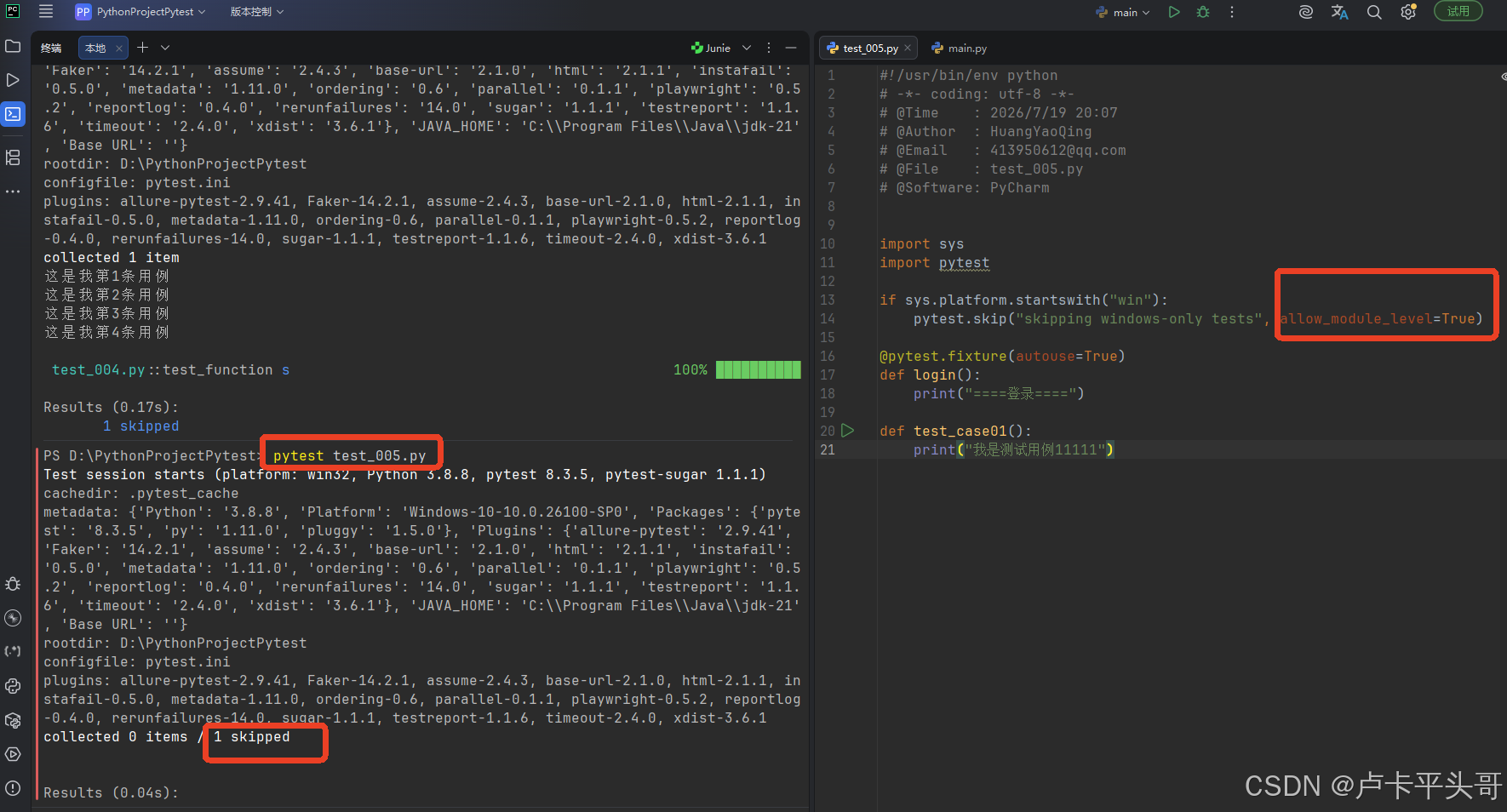Run the main configuration with play button
1507x812 pixels.
1174,12
